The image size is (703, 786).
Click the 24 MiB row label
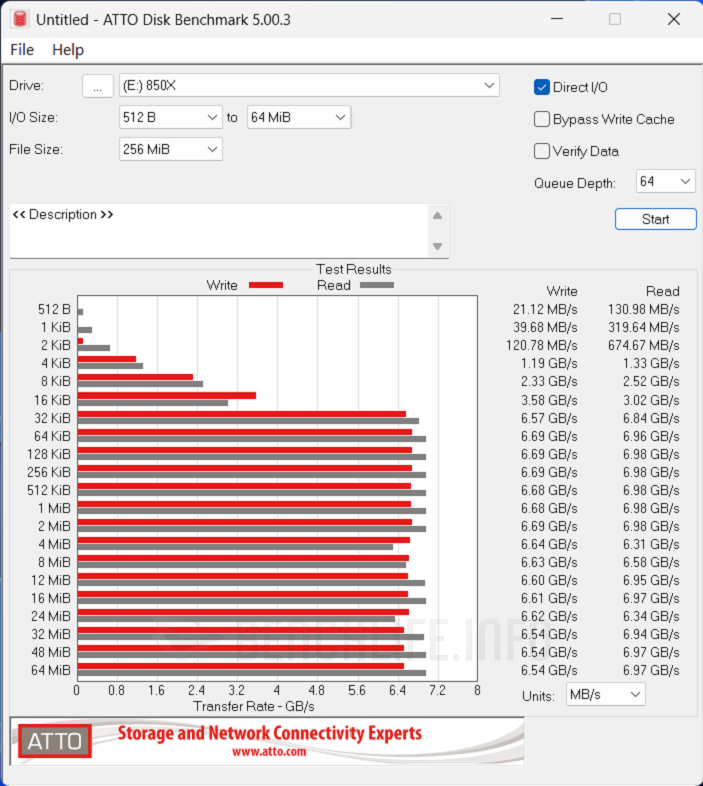click(x=51, y=616)
